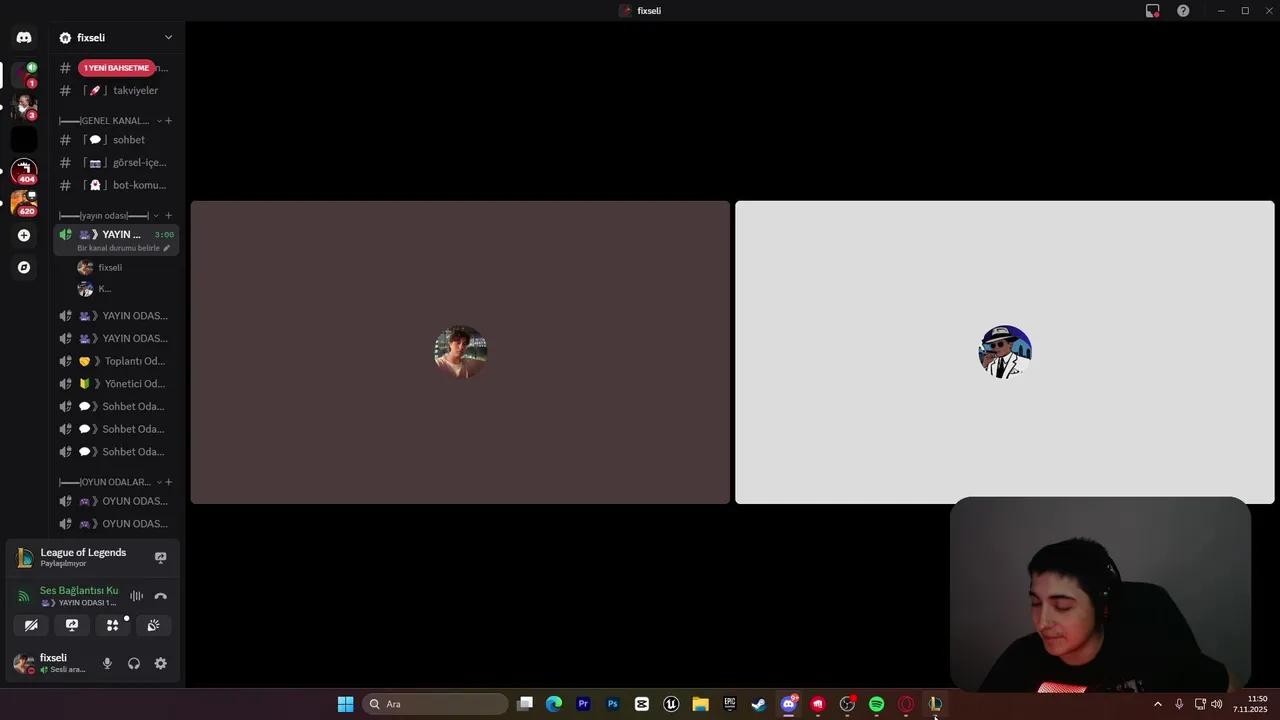
Task: Open Discord inbox icon in title bar
Action: click(1153, 11)
